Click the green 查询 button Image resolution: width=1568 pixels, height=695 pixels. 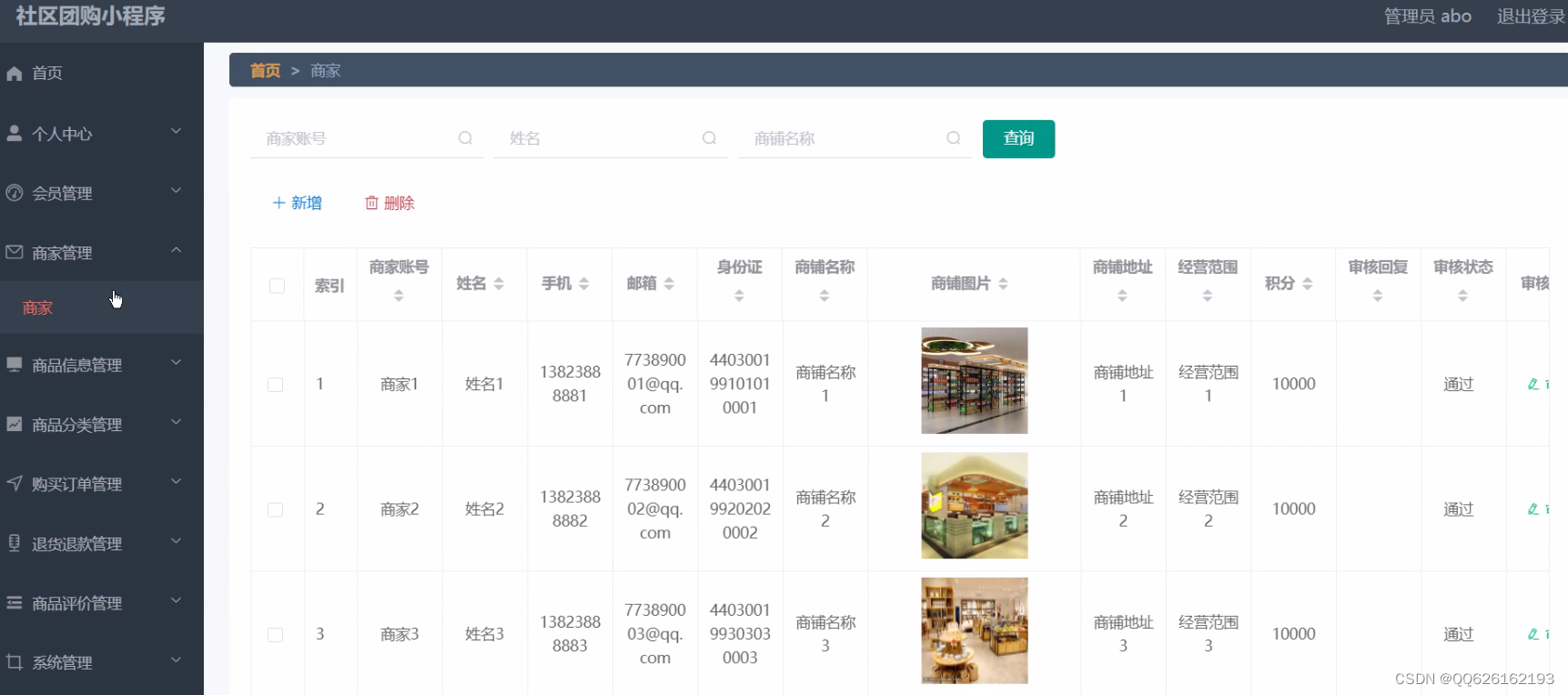pyautogui.click(x=1018, y=138)
